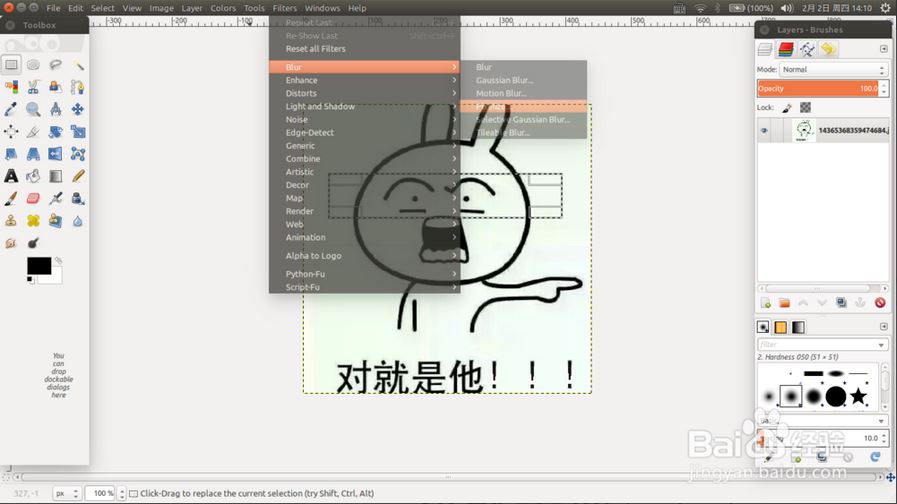Open the px units dropdown
Viewport: 897px width, 504px height.
click(x=66, y=493)
